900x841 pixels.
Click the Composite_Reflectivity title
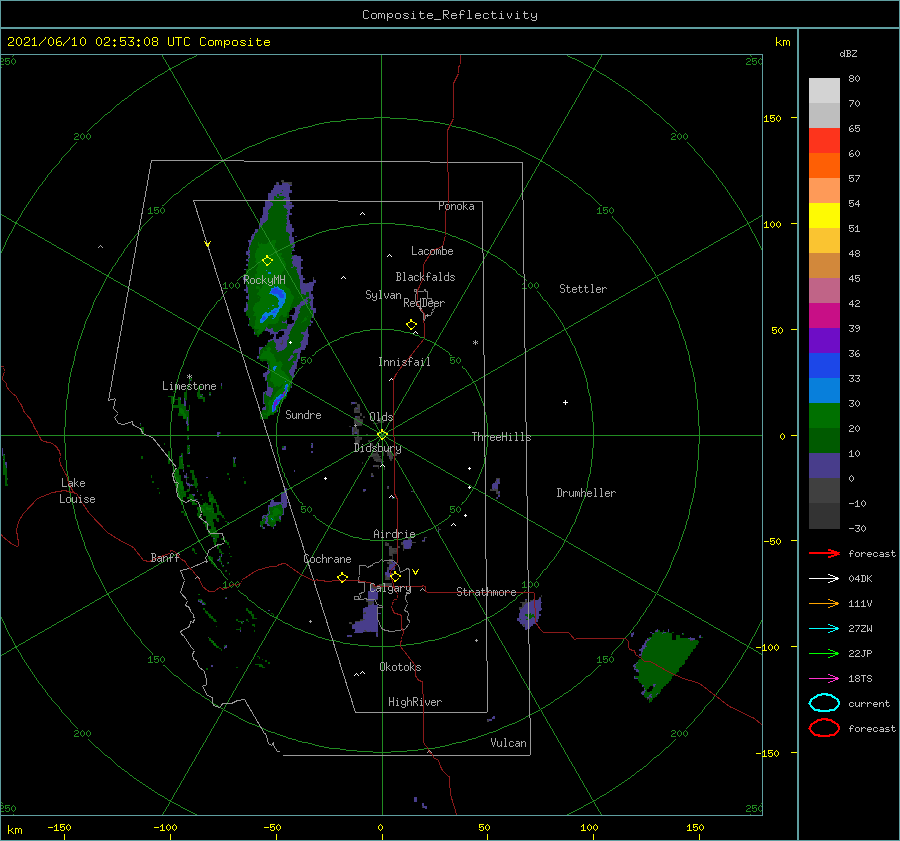(x=450, y=15)
